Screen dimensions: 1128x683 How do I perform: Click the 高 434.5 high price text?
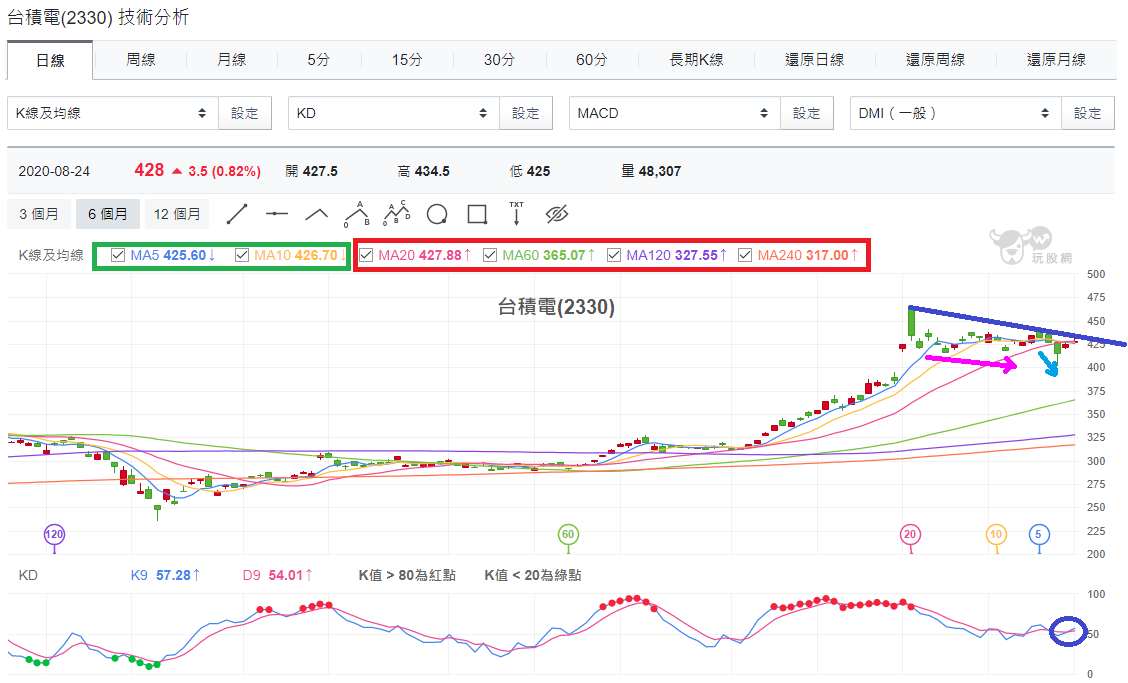(424, 171)
